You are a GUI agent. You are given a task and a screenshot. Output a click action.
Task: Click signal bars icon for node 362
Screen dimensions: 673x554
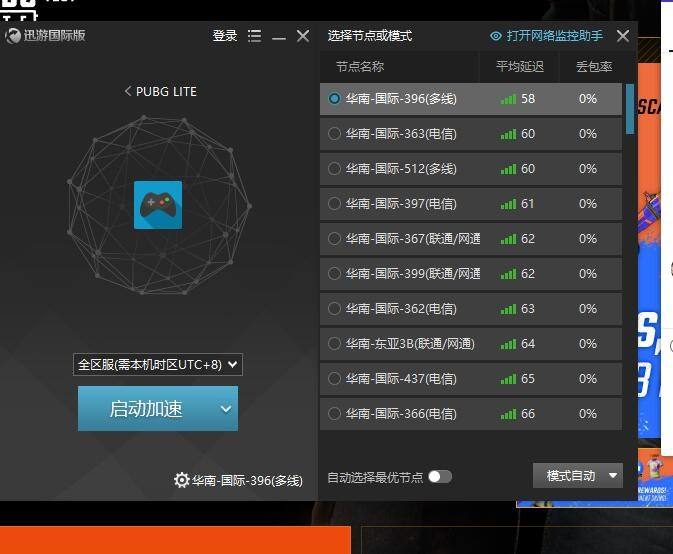point(508,309)
